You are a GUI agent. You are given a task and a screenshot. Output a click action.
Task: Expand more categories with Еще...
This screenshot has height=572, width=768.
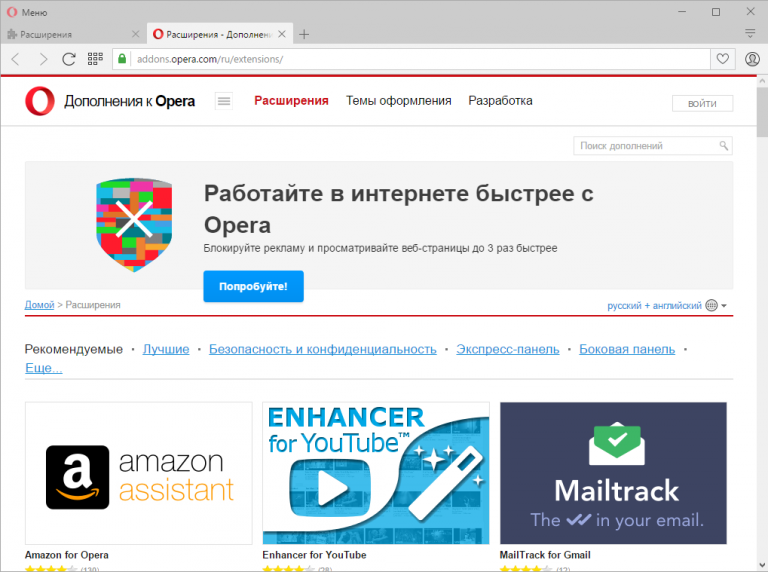(44, 368)
